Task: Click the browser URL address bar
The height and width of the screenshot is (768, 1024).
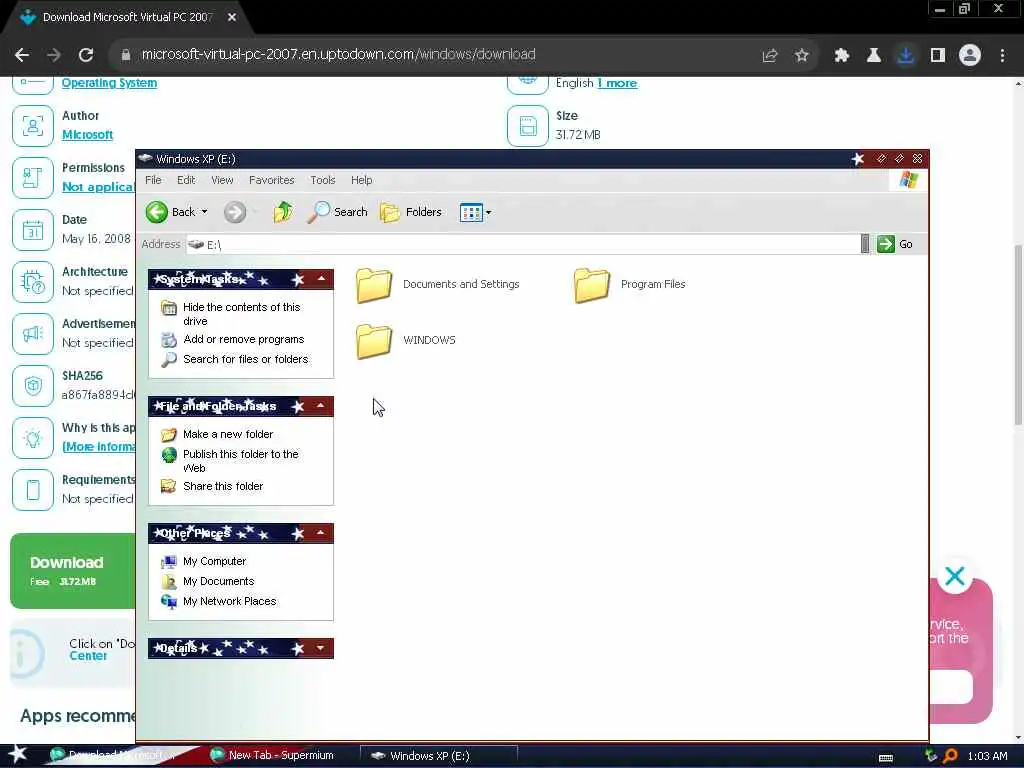Action: pyautogui.click(x=338, y=55)
